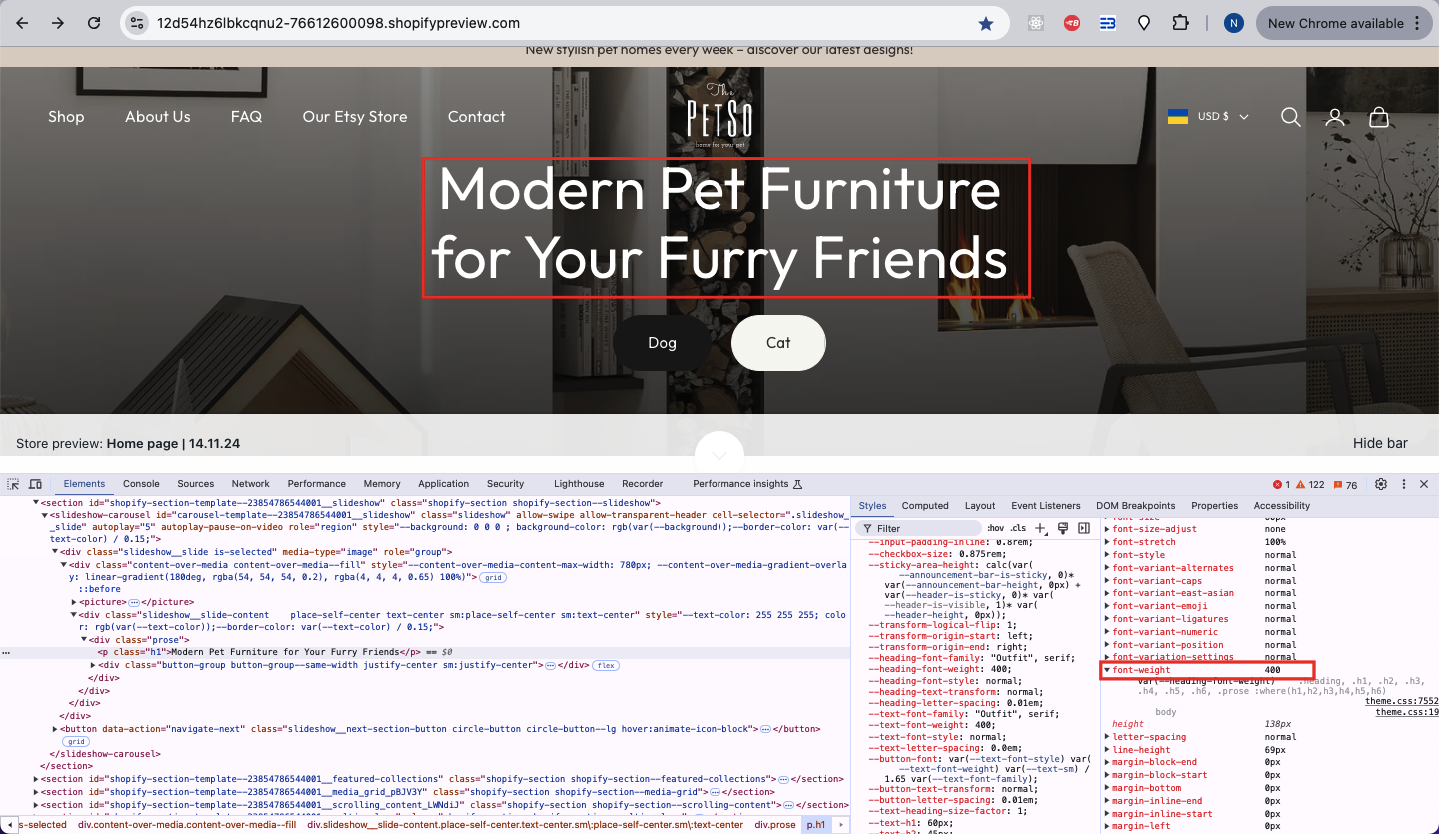Toggle the .cls class editor
This screenshot has height=834, width=1439.
[1018, 528]
